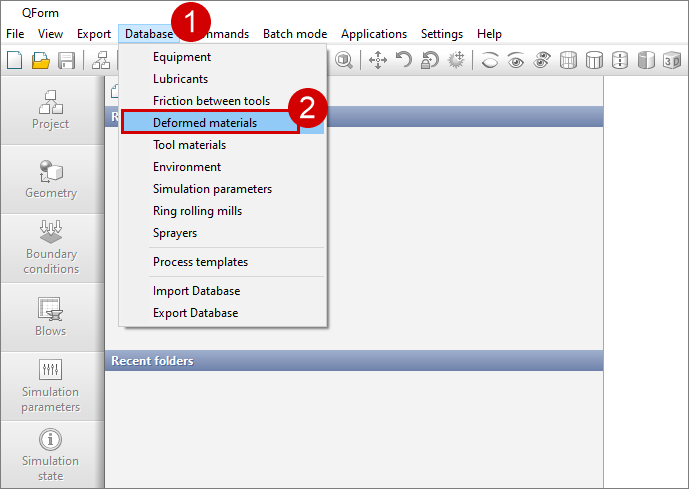Choose Tool materials in the dropdown
This screenshot has width=689, height=489.
[189, 145]
